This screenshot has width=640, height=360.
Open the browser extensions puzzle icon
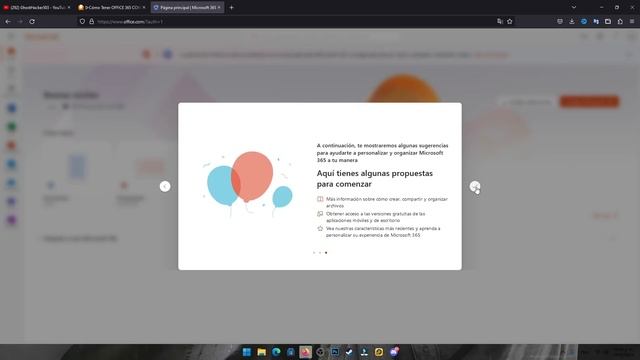(620, 21)
